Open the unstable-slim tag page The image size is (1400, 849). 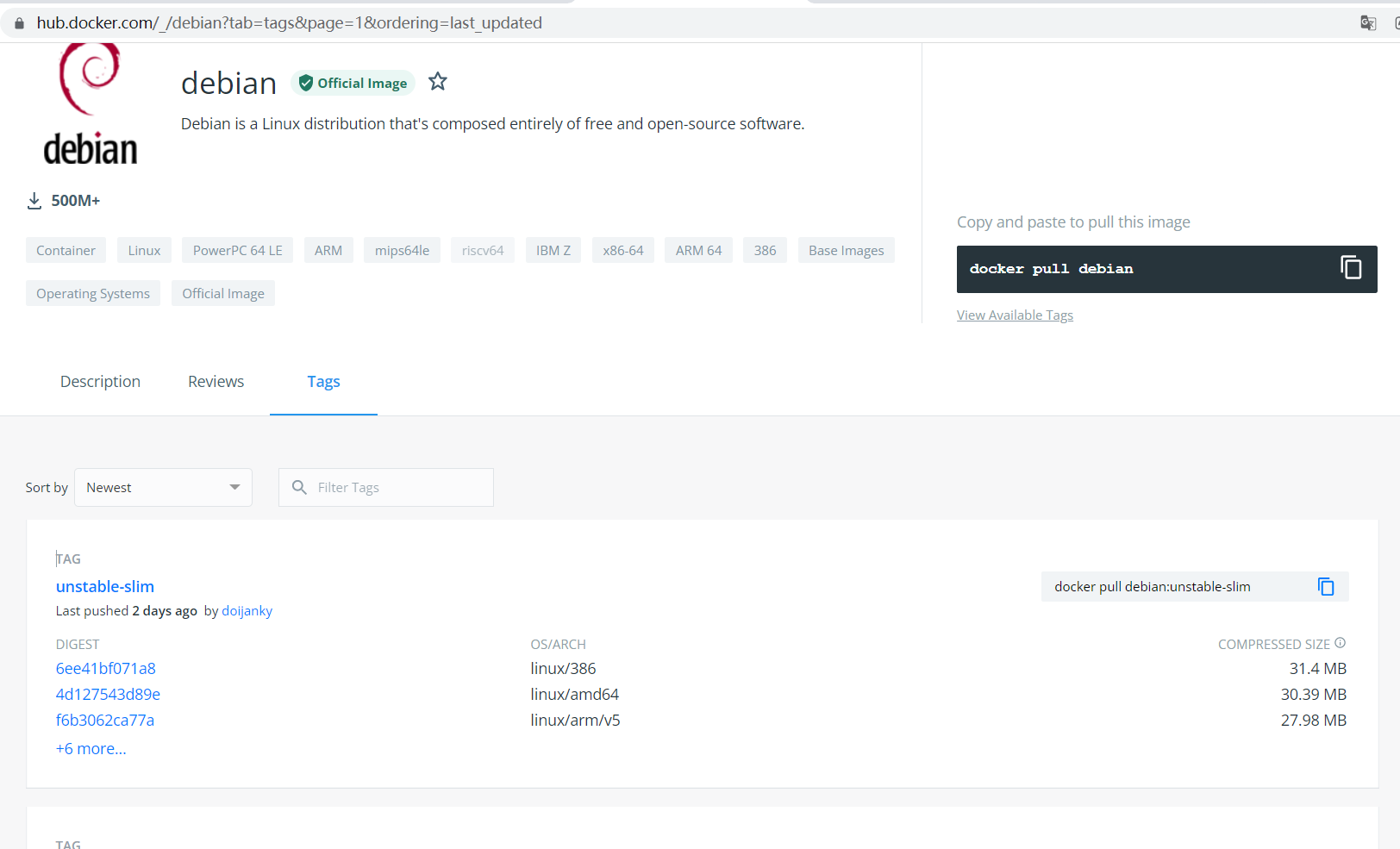pos(104,586)
